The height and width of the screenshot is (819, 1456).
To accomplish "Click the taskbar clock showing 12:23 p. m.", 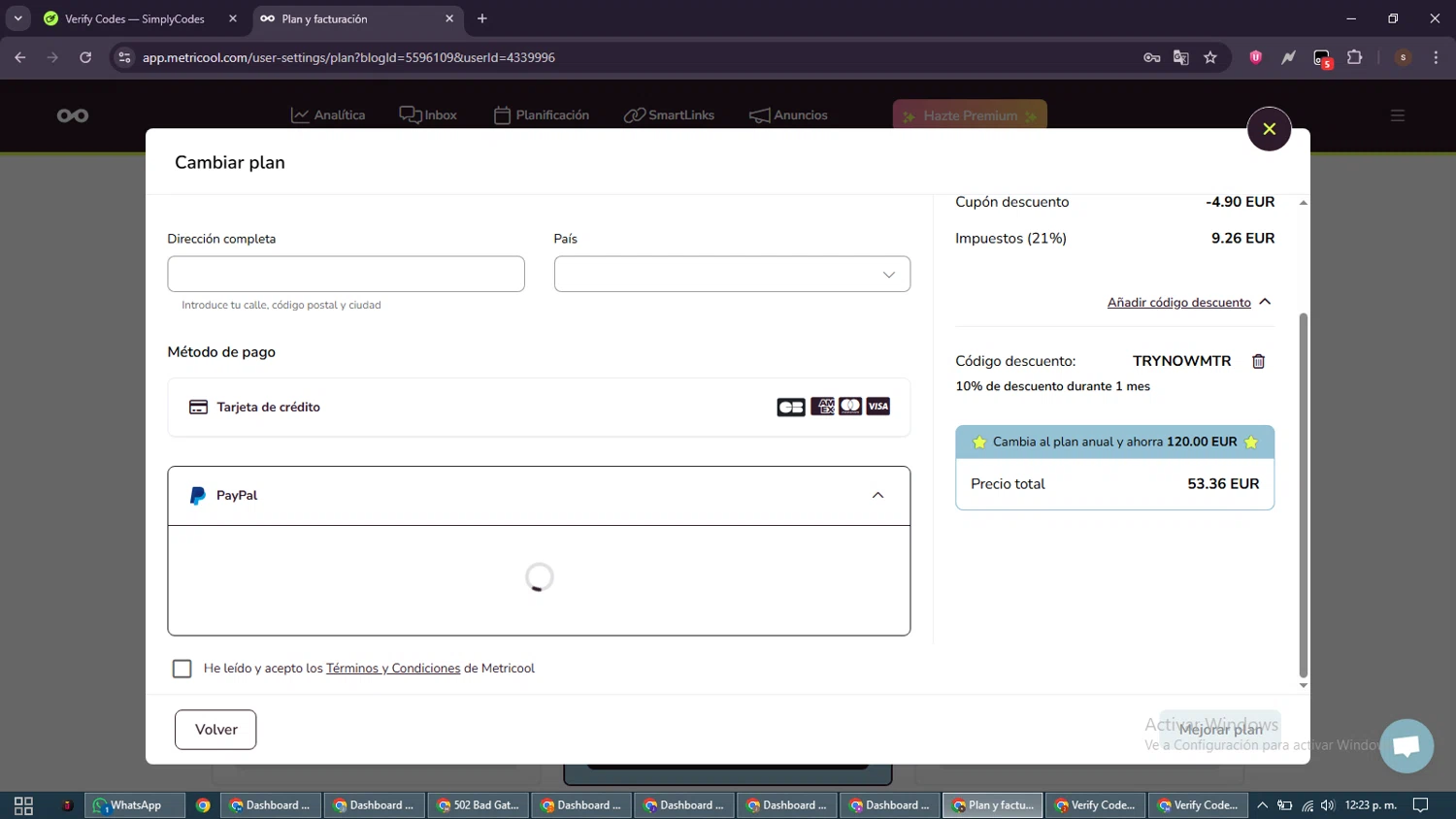I will 1371,805.
